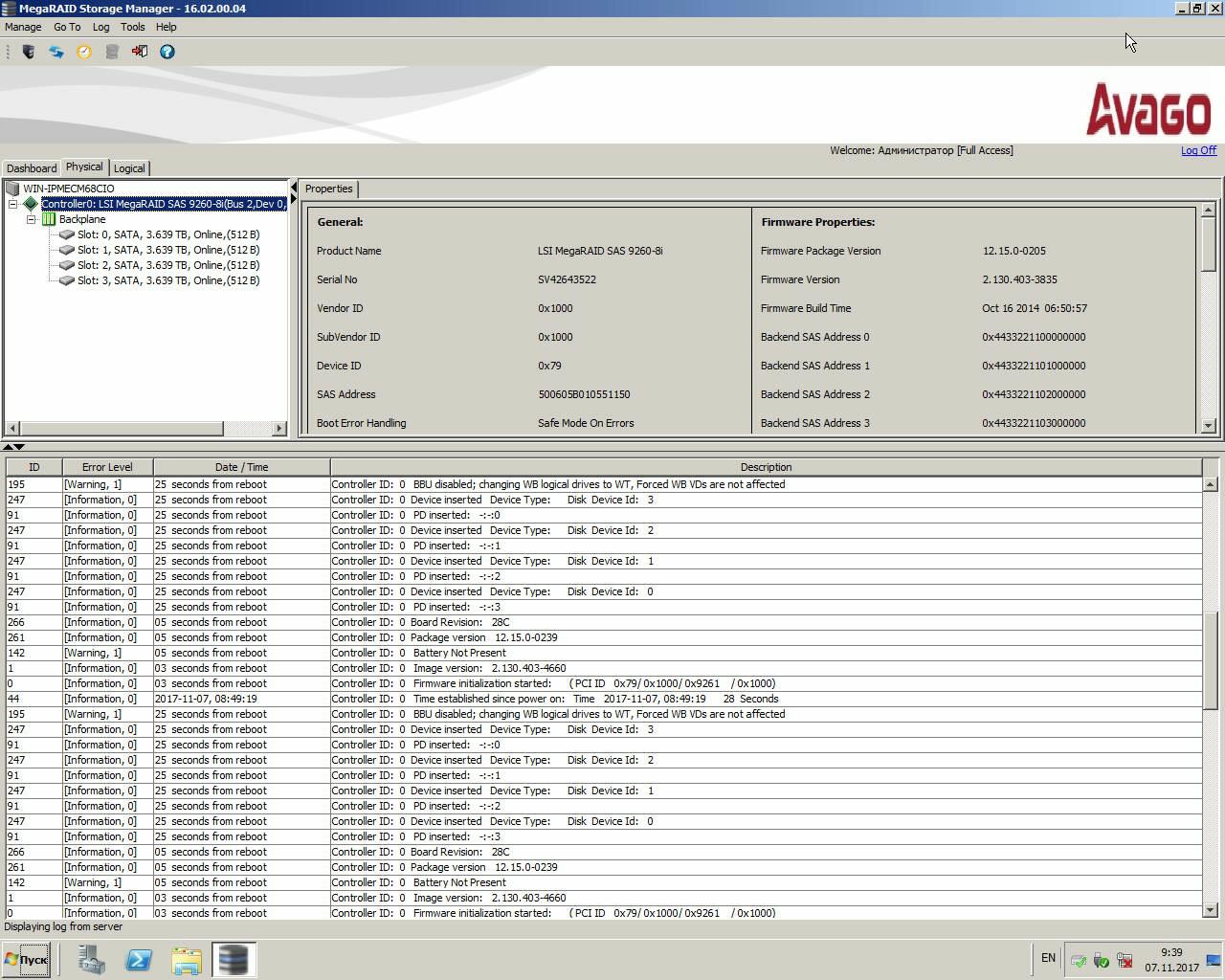Viewport: 1225px width, 980px height.
Task: Open Help via blue question mark icon
Action: coord(167,52)
